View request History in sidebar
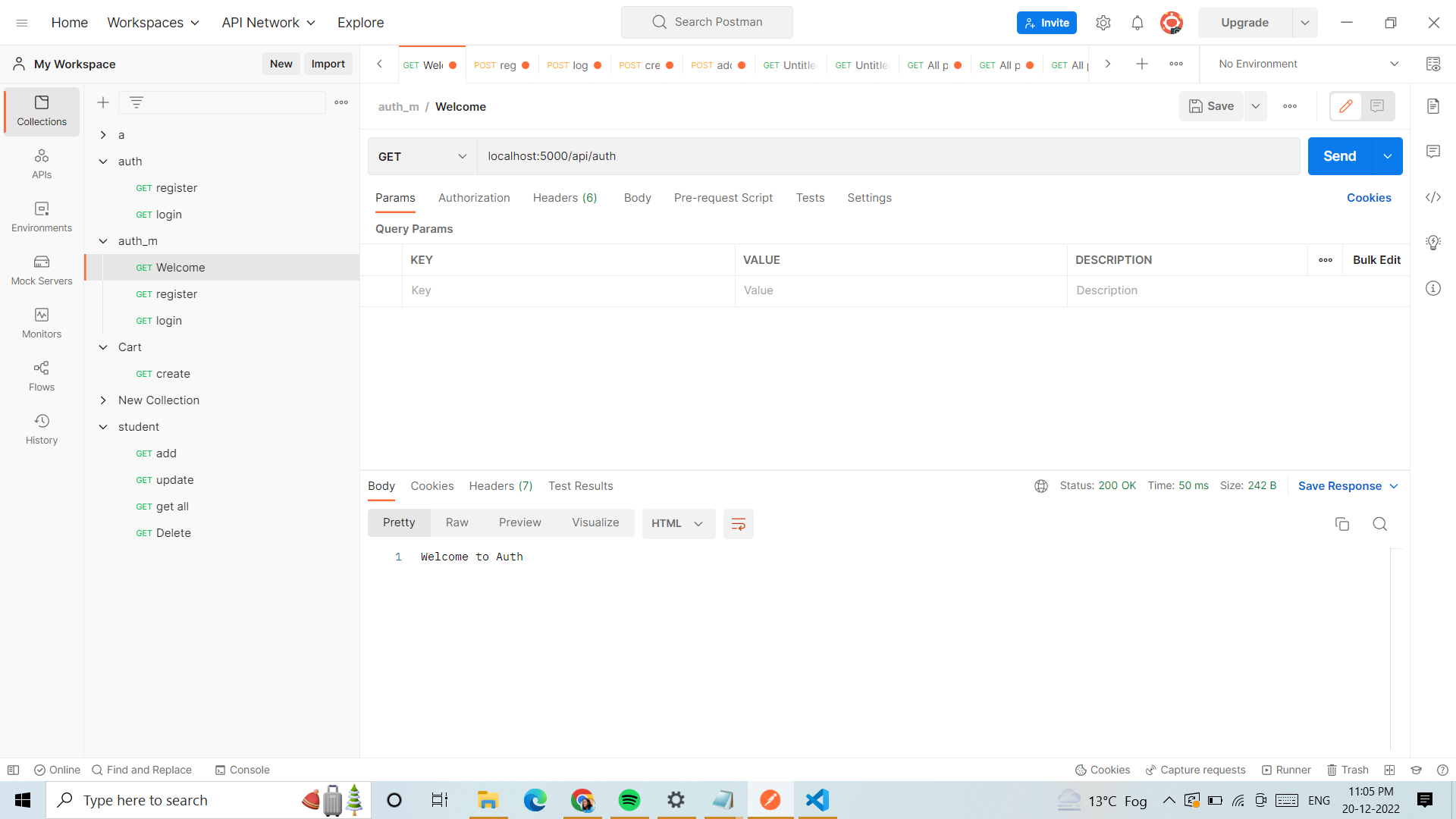1456x819 pixels. (41, 428)
